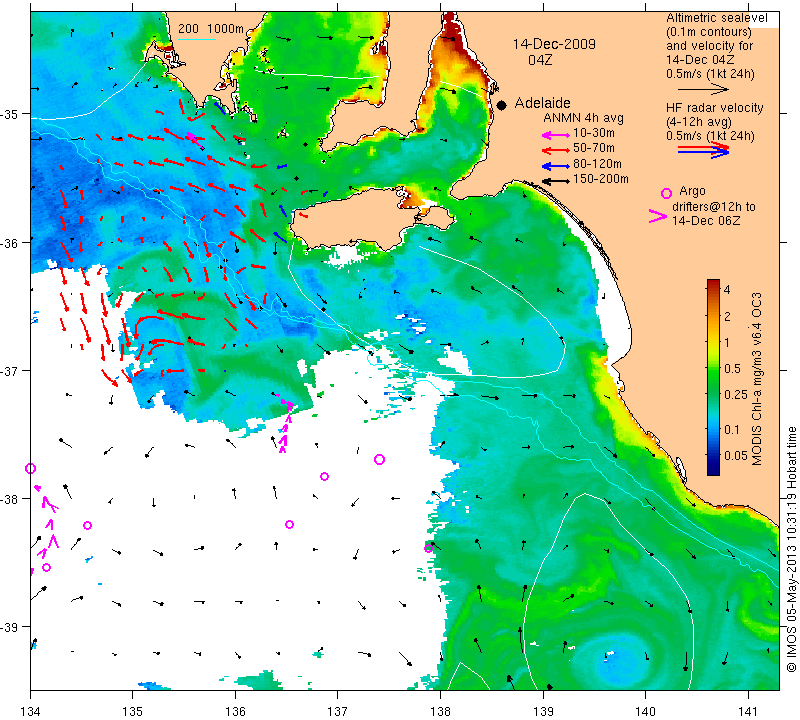Click the 150-200m depth label

601,179
